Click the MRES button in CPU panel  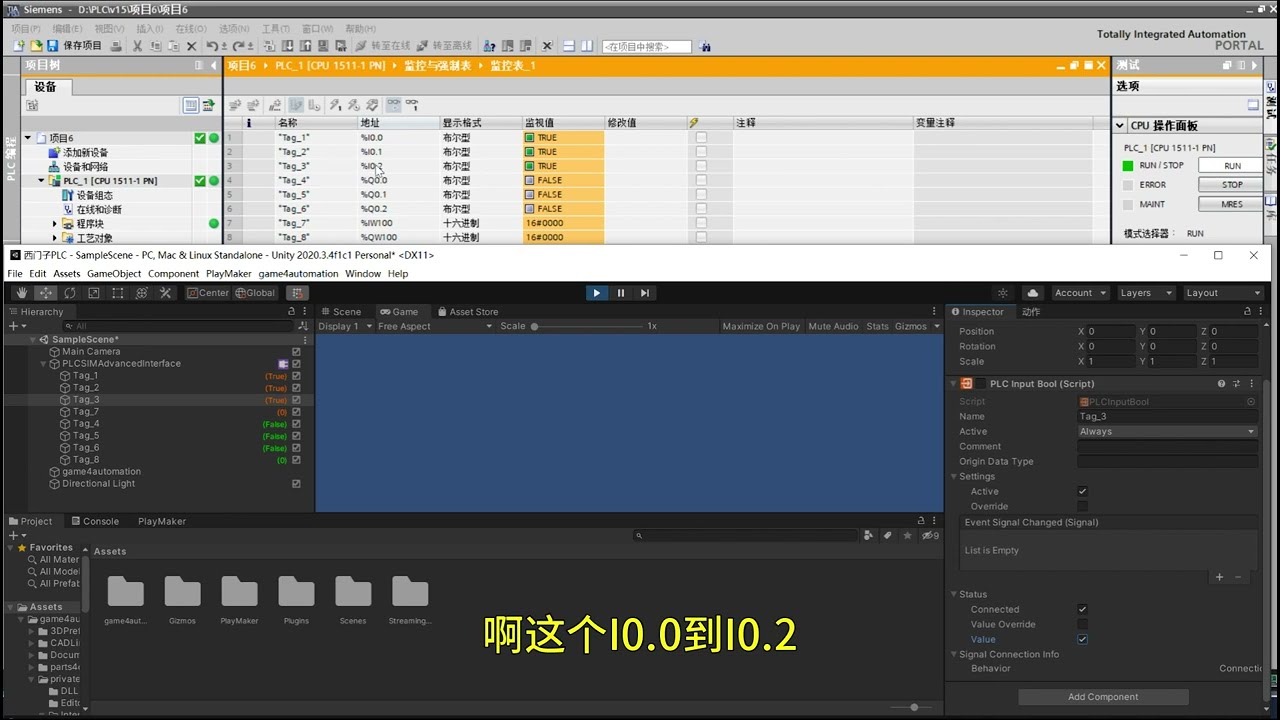(x=1232, y=204)
